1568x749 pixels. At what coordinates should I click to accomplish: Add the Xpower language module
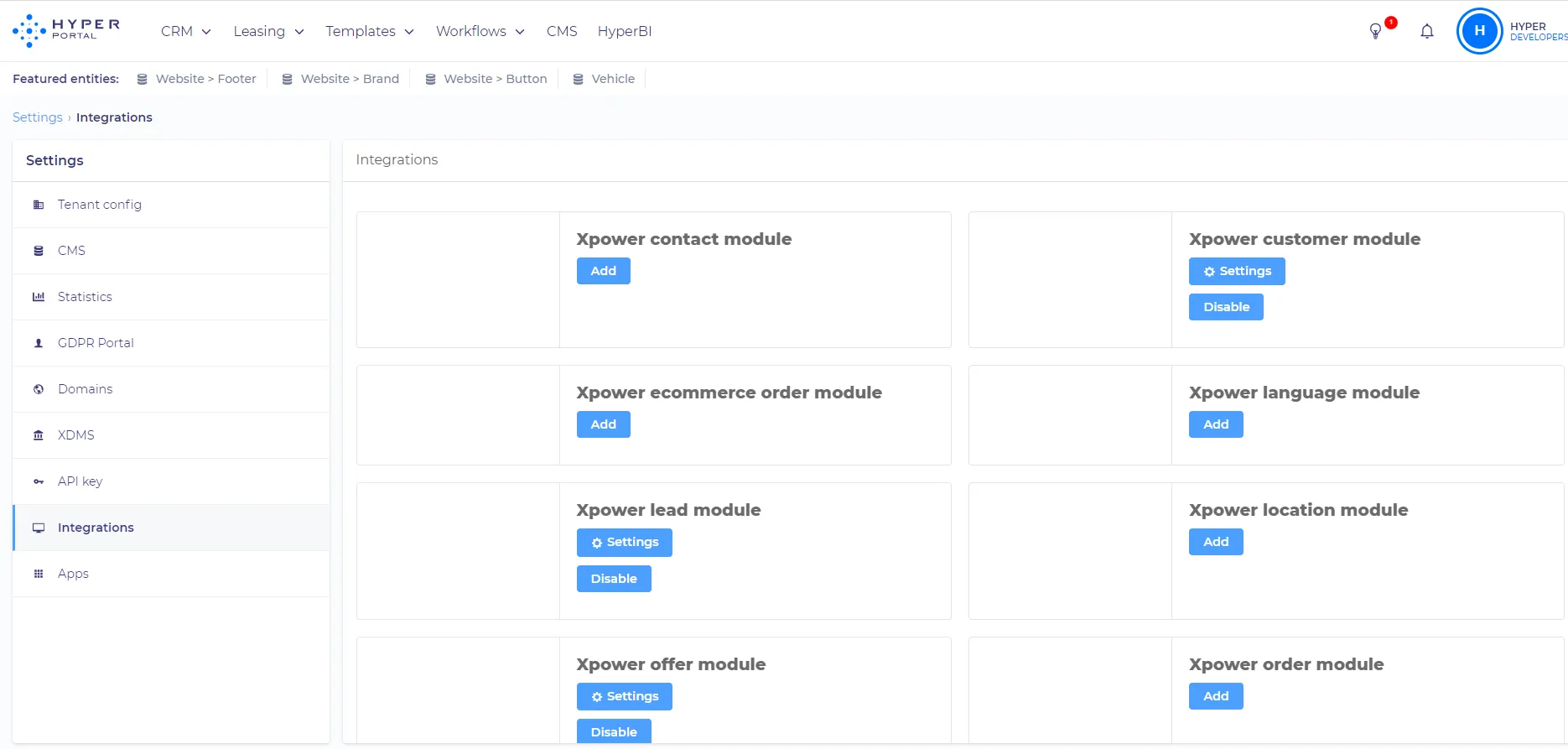click(x=1216, y=424)
